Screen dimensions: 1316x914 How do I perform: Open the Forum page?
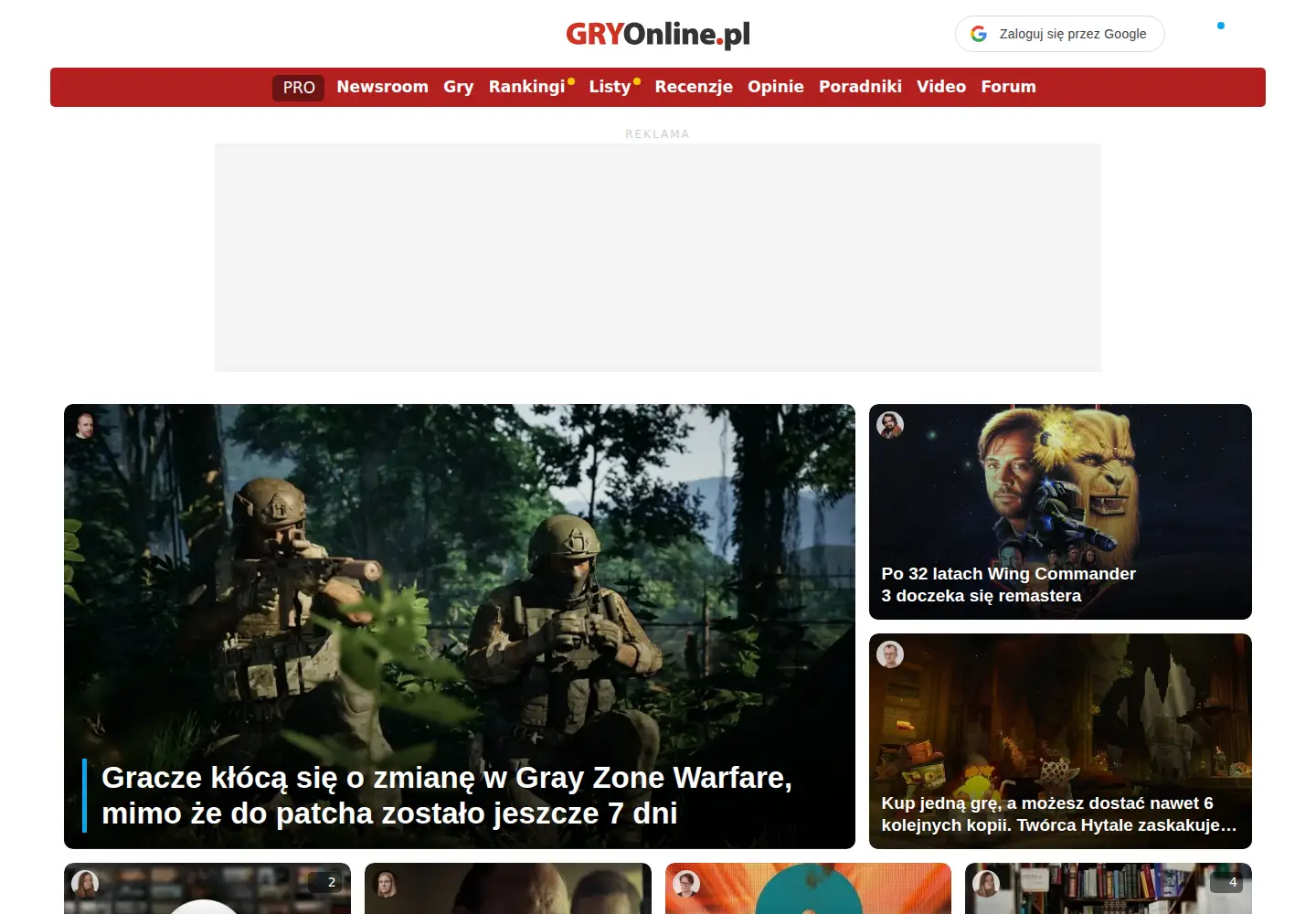1009,87
